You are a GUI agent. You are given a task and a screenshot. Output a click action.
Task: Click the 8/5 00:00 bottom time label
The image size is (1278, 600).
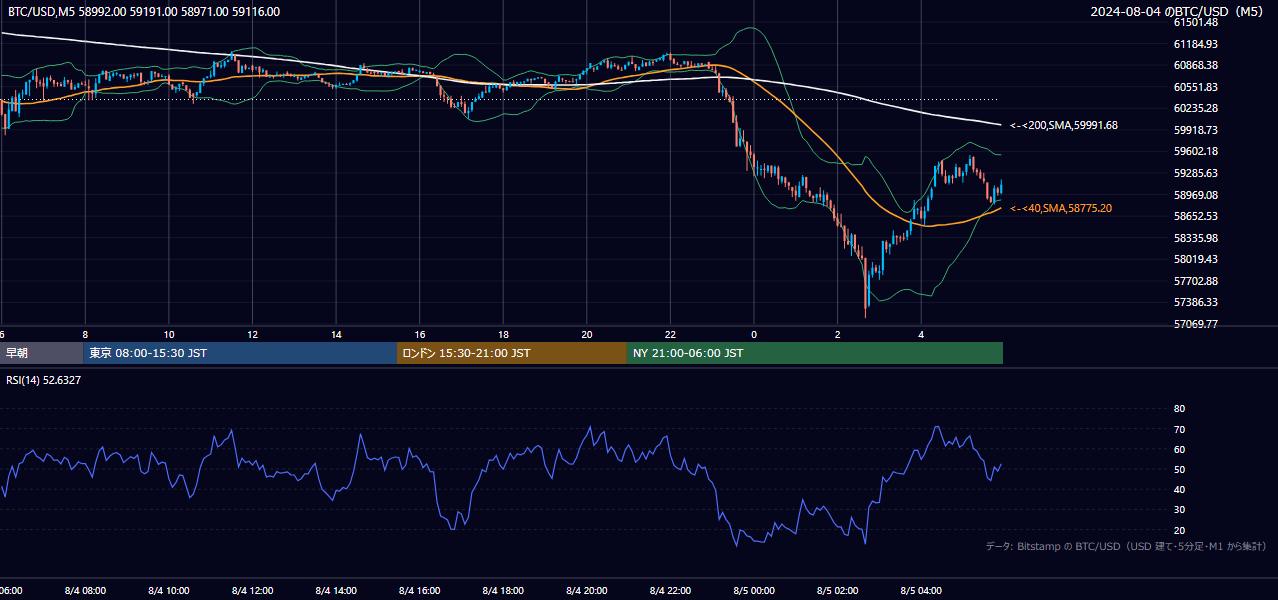[754, 591]
